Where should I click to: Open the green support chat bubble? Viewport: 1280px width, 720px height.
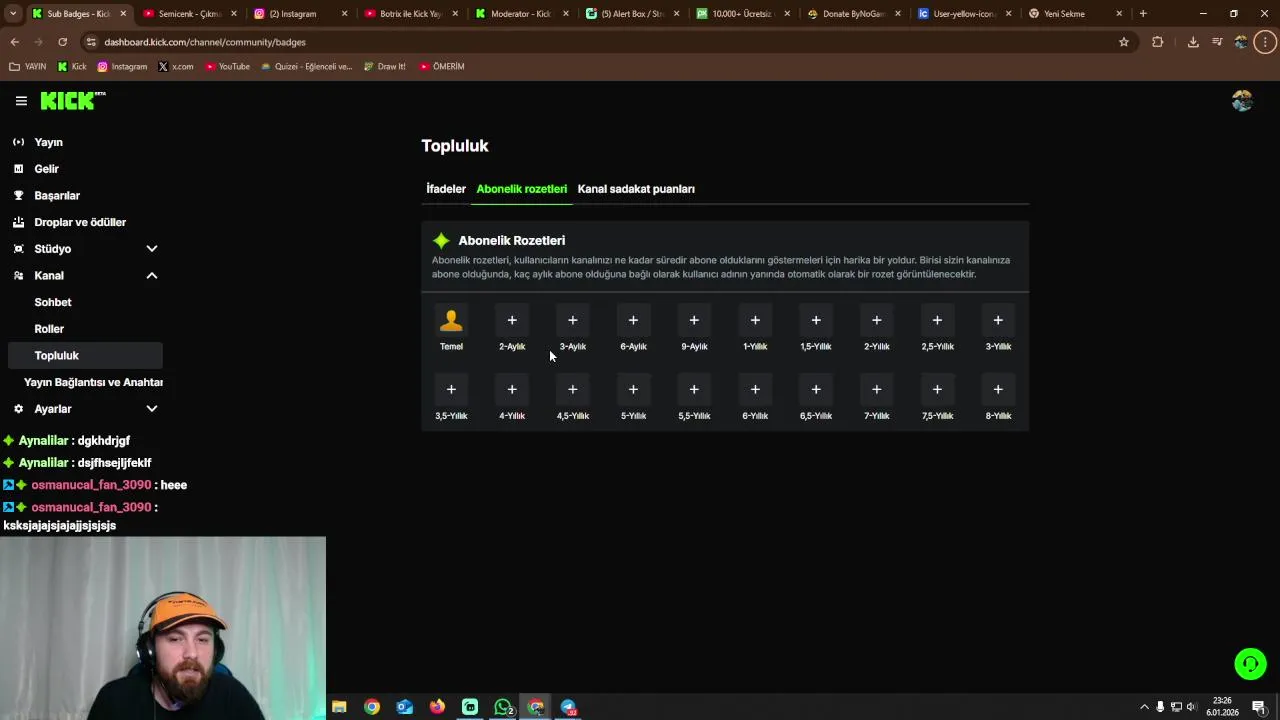coord(1250,664)
